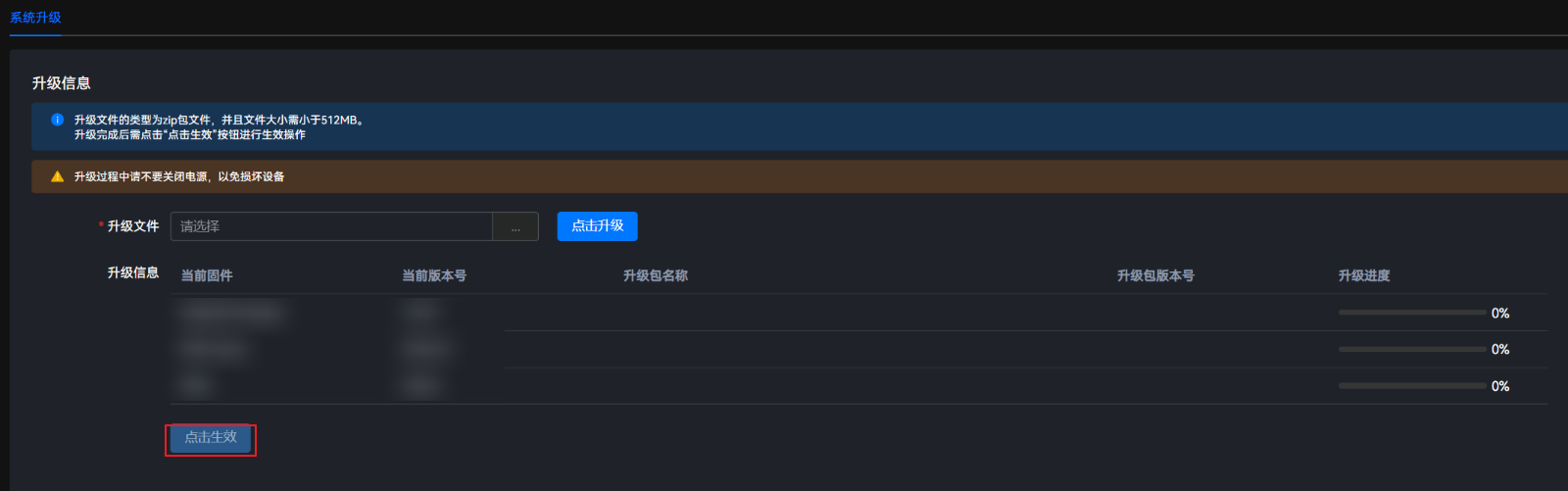Click the first row upgrade progress bar
The height and width of the screenshot is (491, 1568).
coord(1412,313)
